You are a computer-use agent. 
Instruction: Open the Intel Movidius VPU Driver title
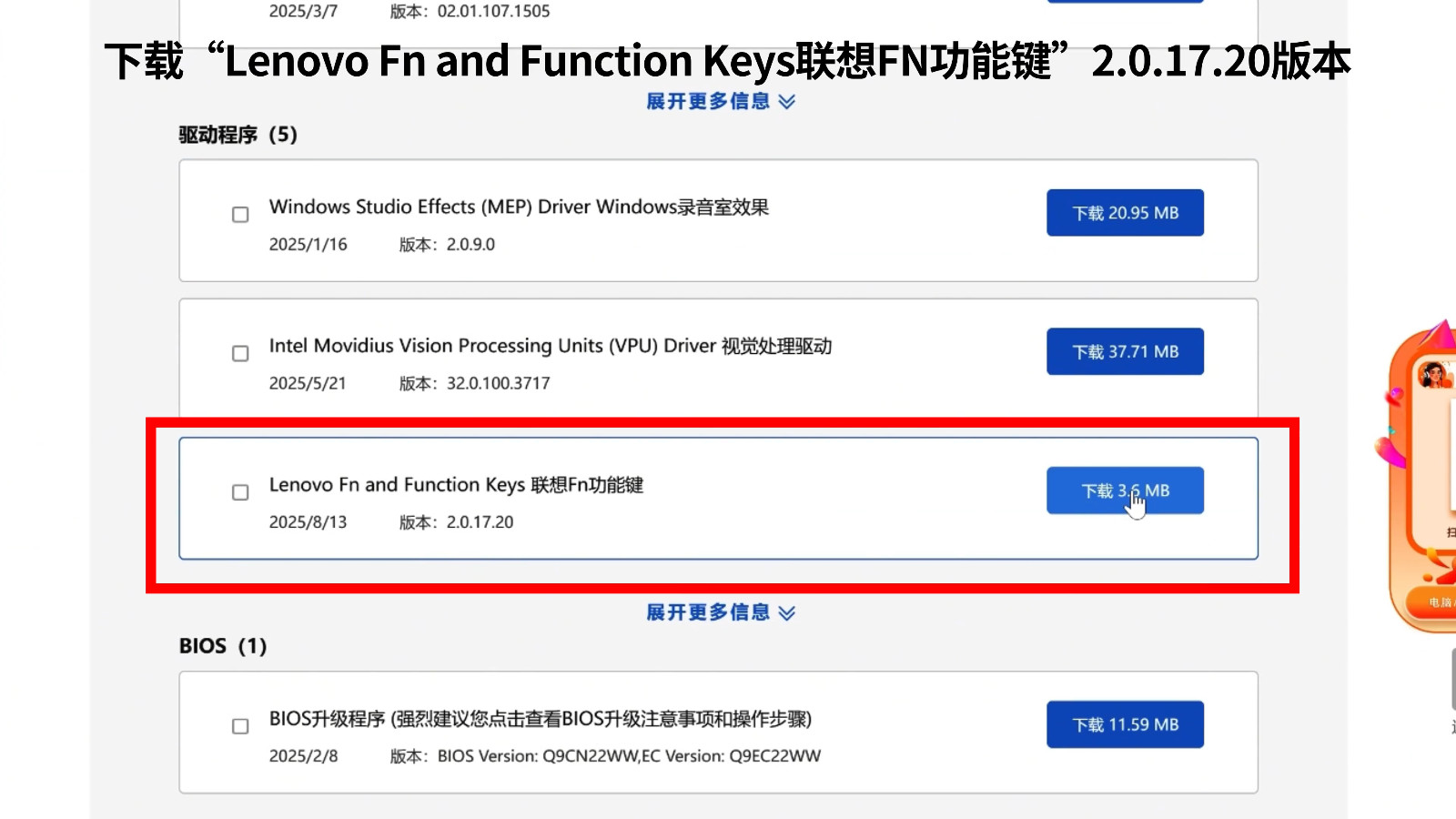tap(550, 346)
